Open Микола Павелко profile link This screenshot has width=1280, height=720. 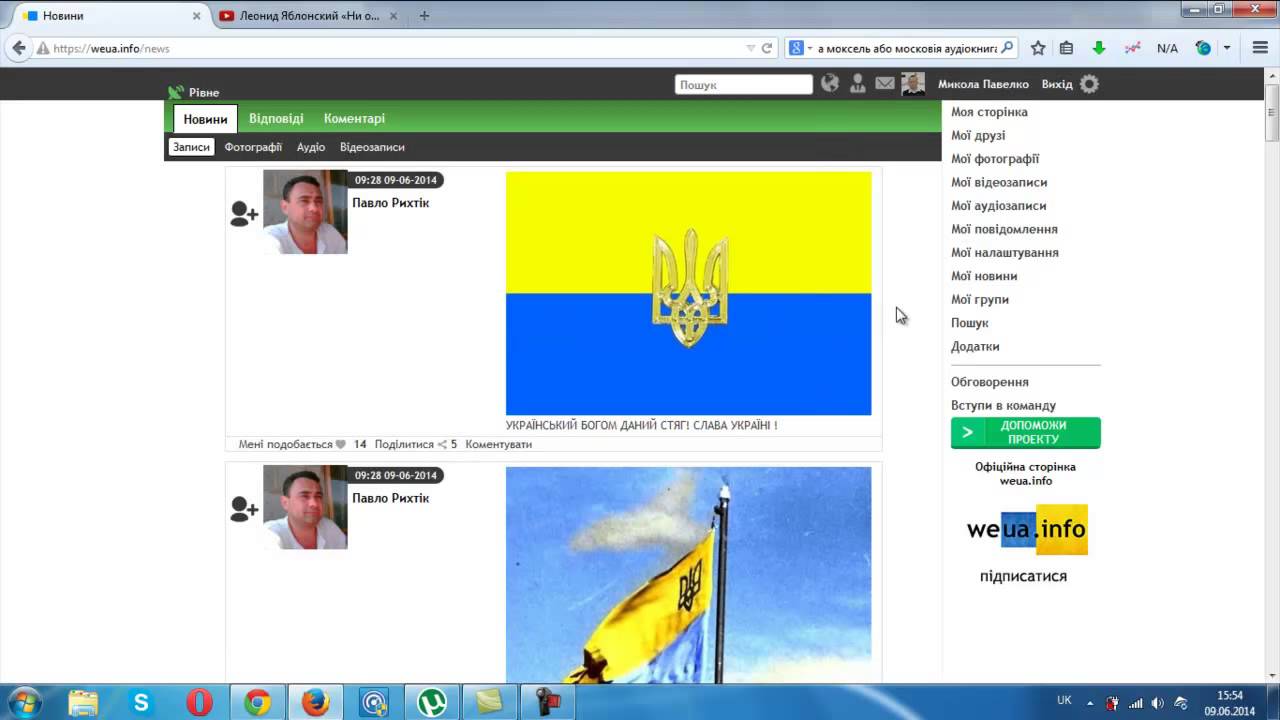983,84
